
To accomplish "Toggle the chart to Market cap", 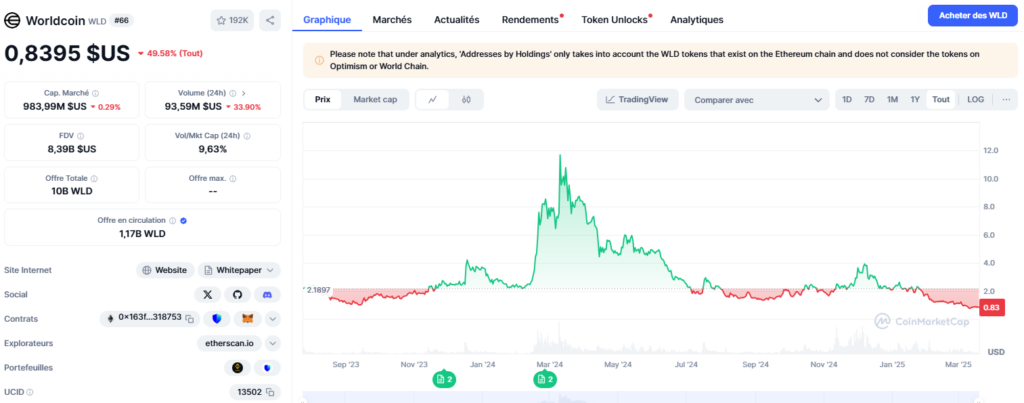I will [x=375, y=100].
